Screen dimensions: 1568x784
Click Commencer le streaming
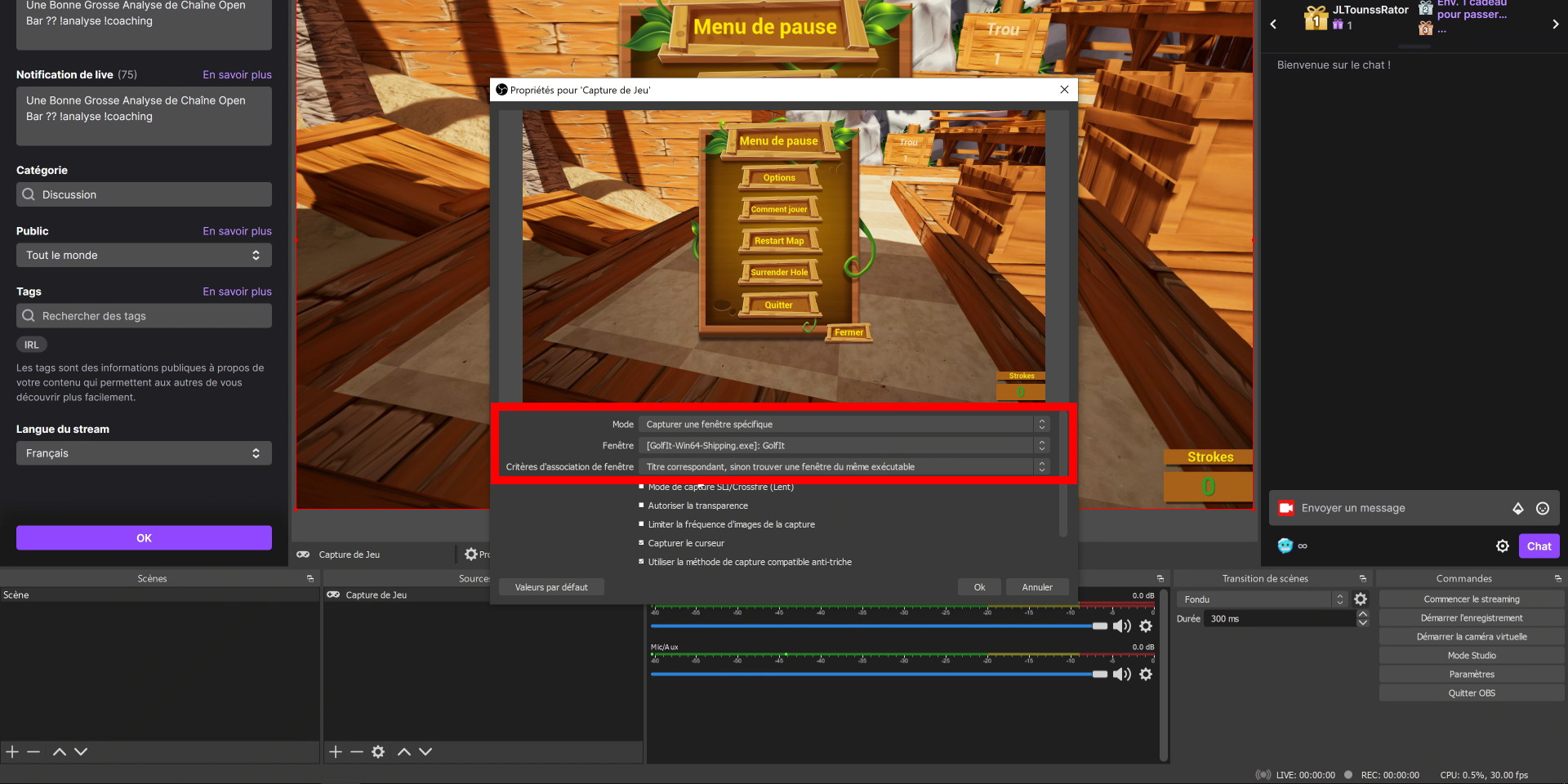coord(1471,599)
